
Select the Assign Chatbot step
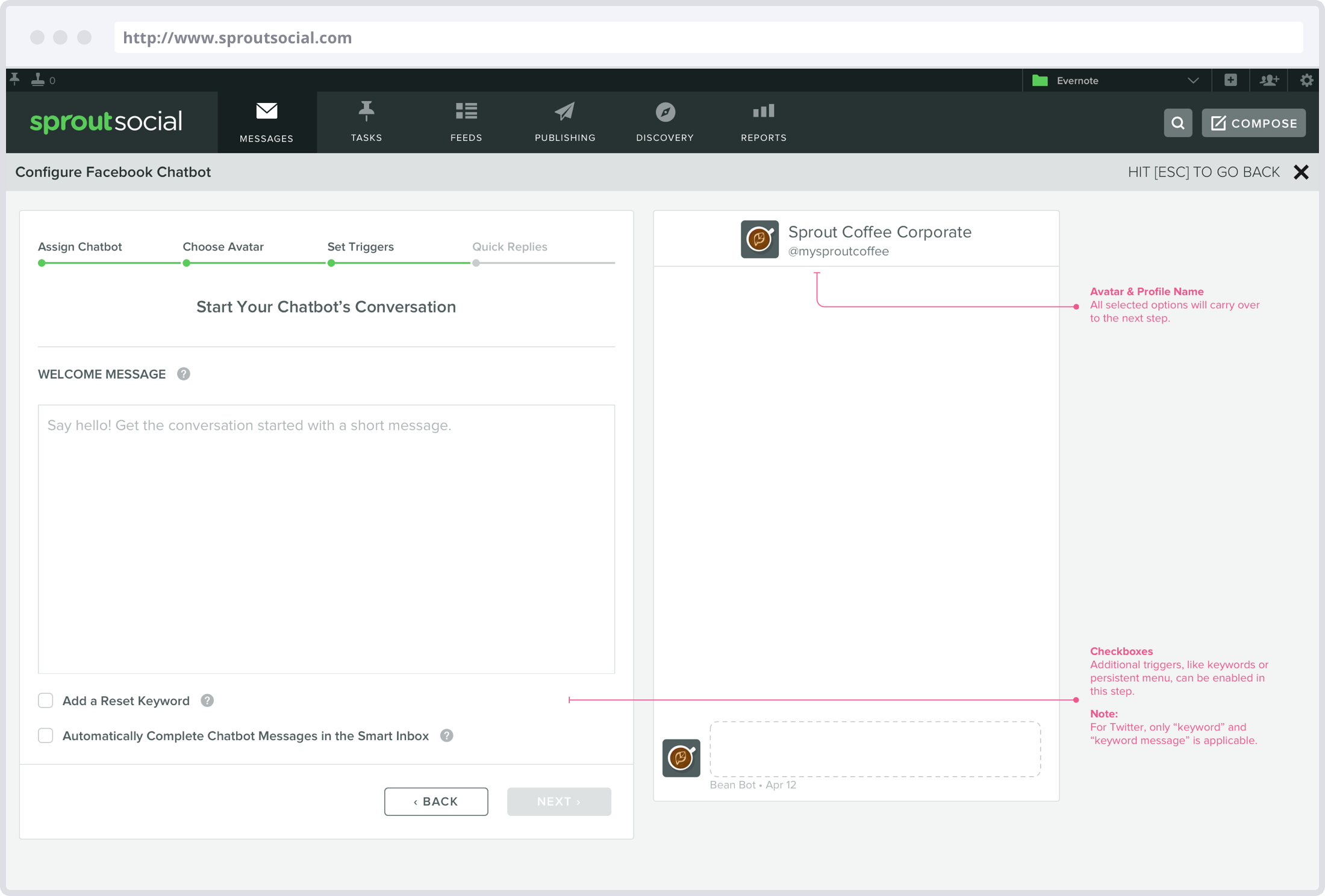click(x=80, y=247)
